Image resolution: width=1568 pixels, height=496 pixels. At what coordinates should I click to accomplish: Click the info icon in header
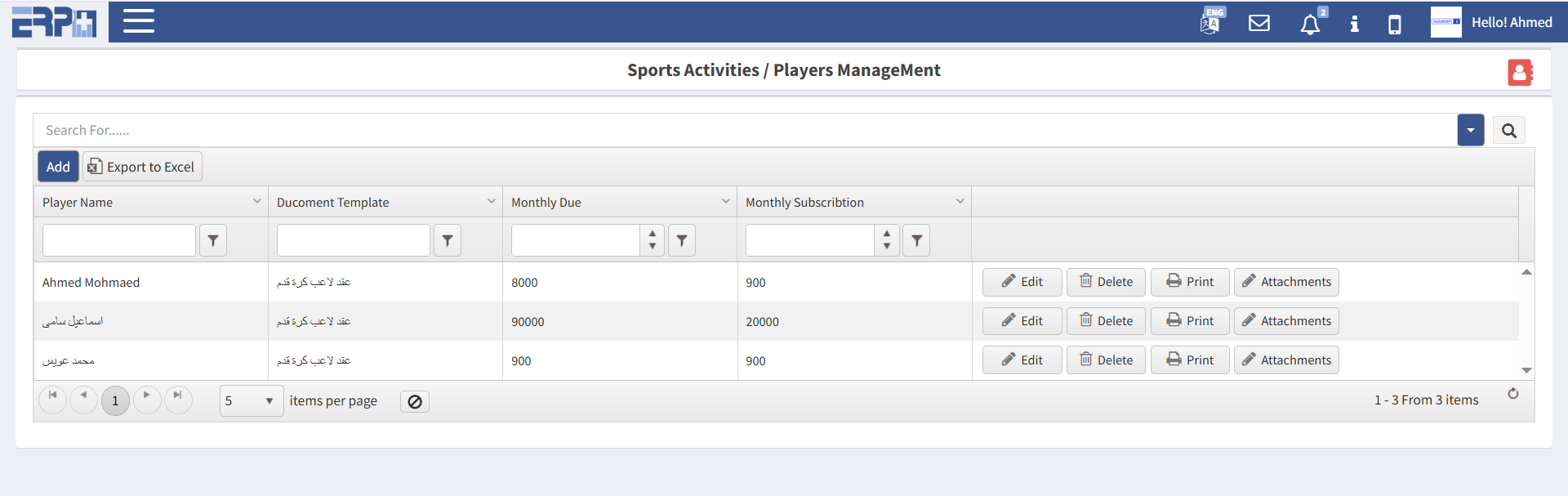(x=1354, y=24)
